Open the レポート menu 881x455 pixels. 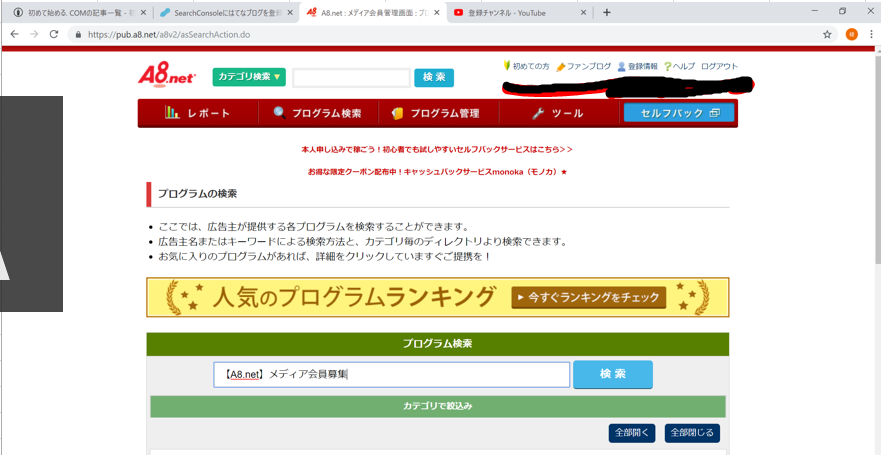point(198,113)
